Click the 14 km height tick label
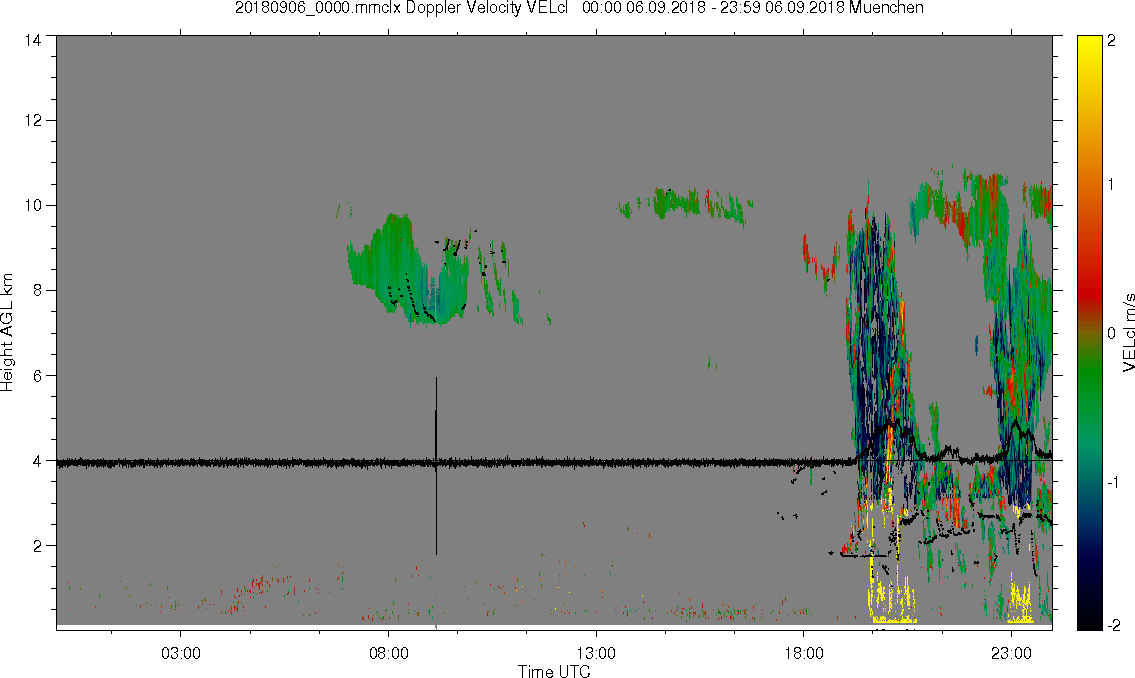 click(33, 41)
